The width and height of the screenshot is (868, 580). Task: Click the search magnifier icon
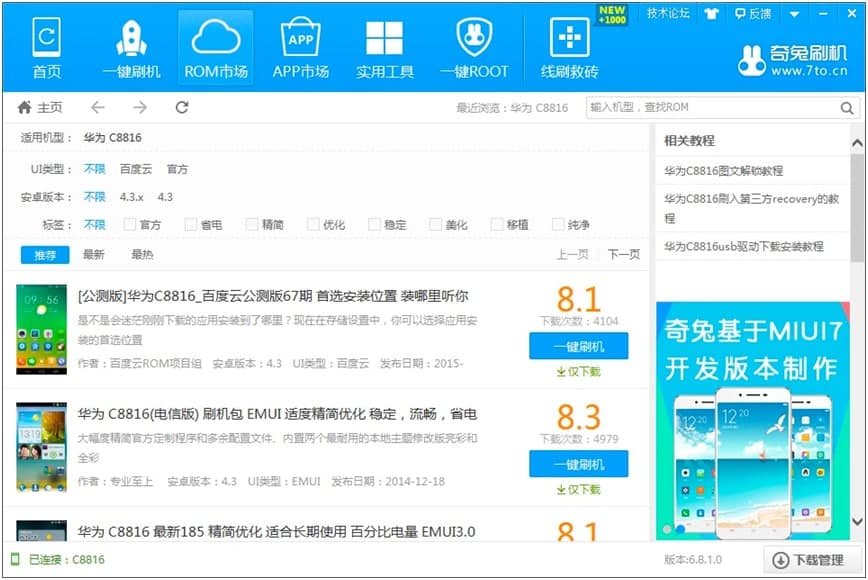click(847, 108)
